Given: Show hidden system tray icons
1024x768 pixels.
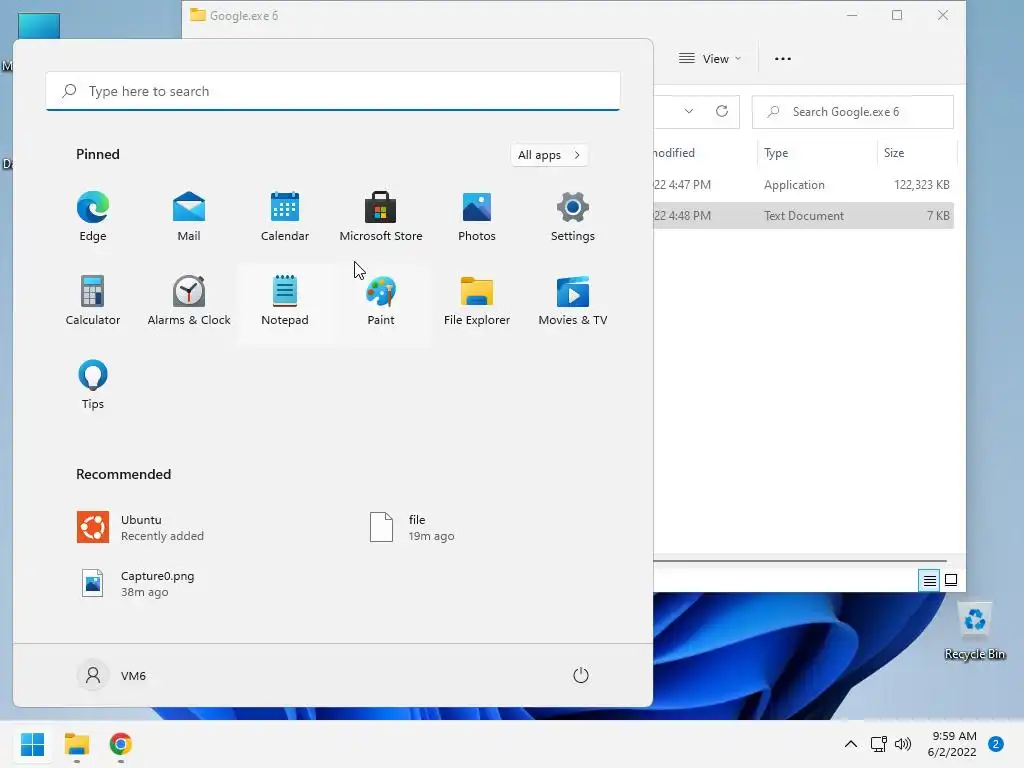Looking at the screenshot, I should [850, 744].
